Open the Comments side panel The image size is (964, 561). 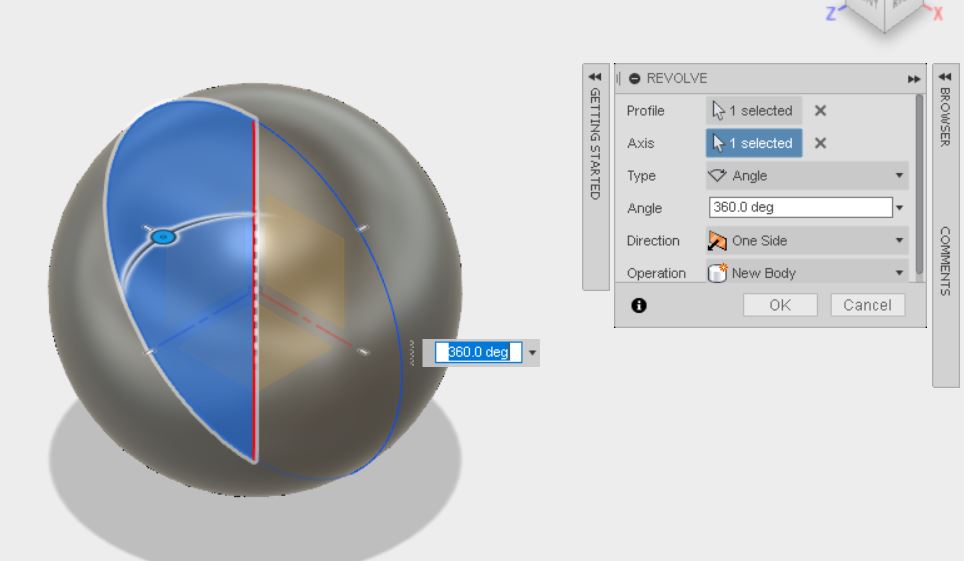click(945, 261)
